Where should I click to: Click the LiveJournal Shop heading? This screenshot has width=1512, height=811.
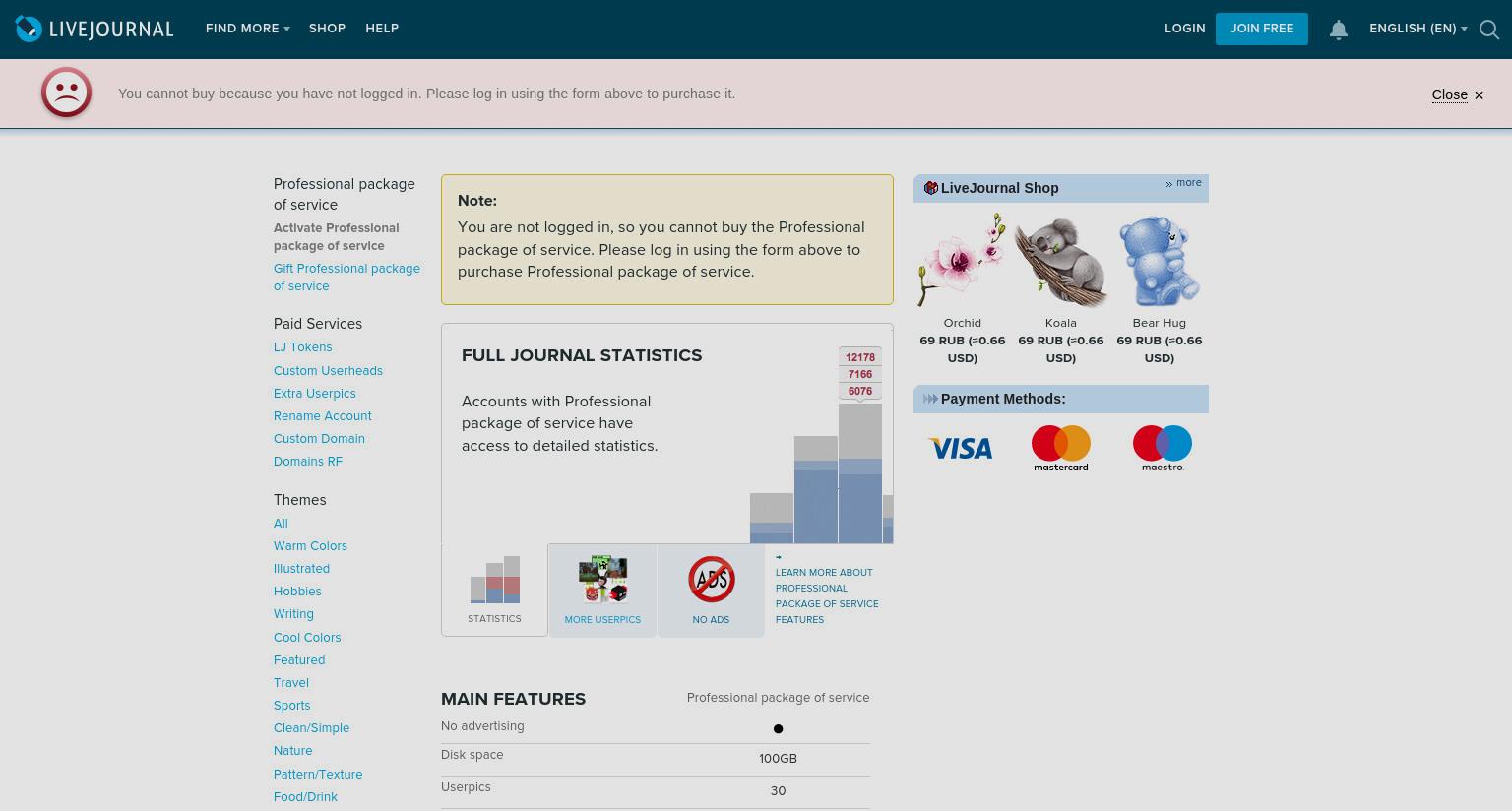coord(999,188)
